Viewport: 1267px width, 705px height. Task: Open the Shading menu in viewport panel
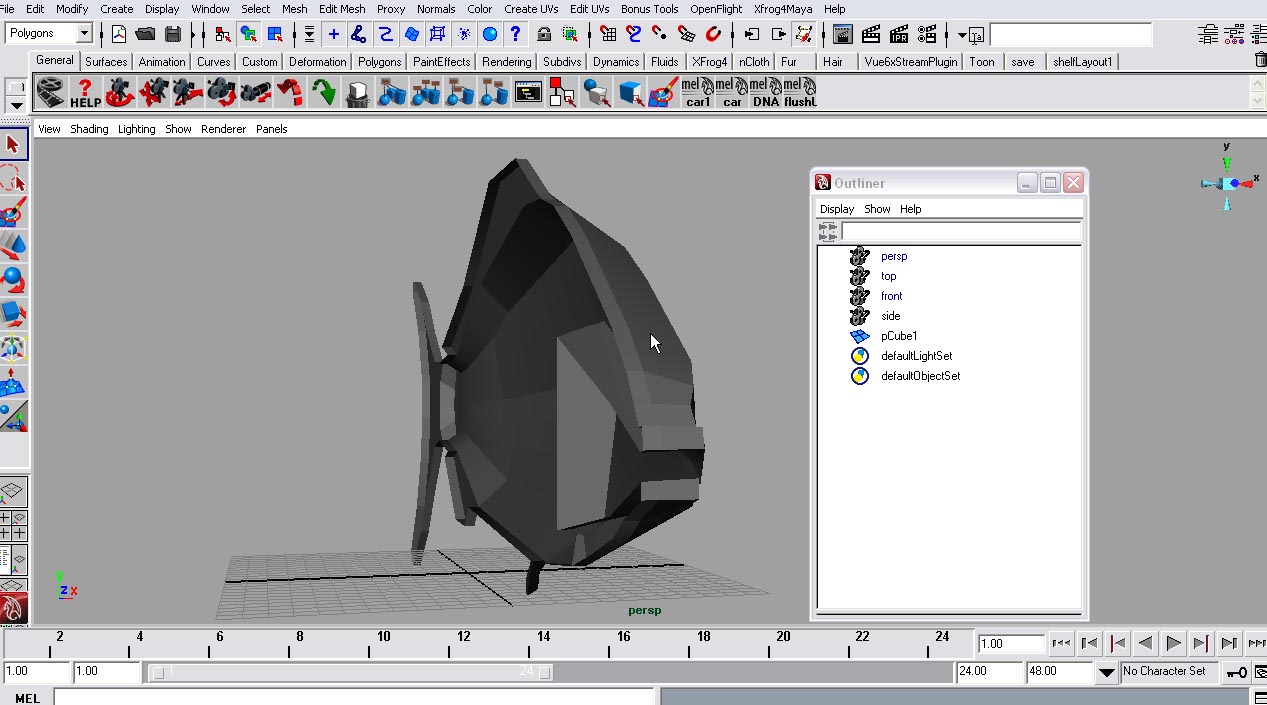coord(89,129)
